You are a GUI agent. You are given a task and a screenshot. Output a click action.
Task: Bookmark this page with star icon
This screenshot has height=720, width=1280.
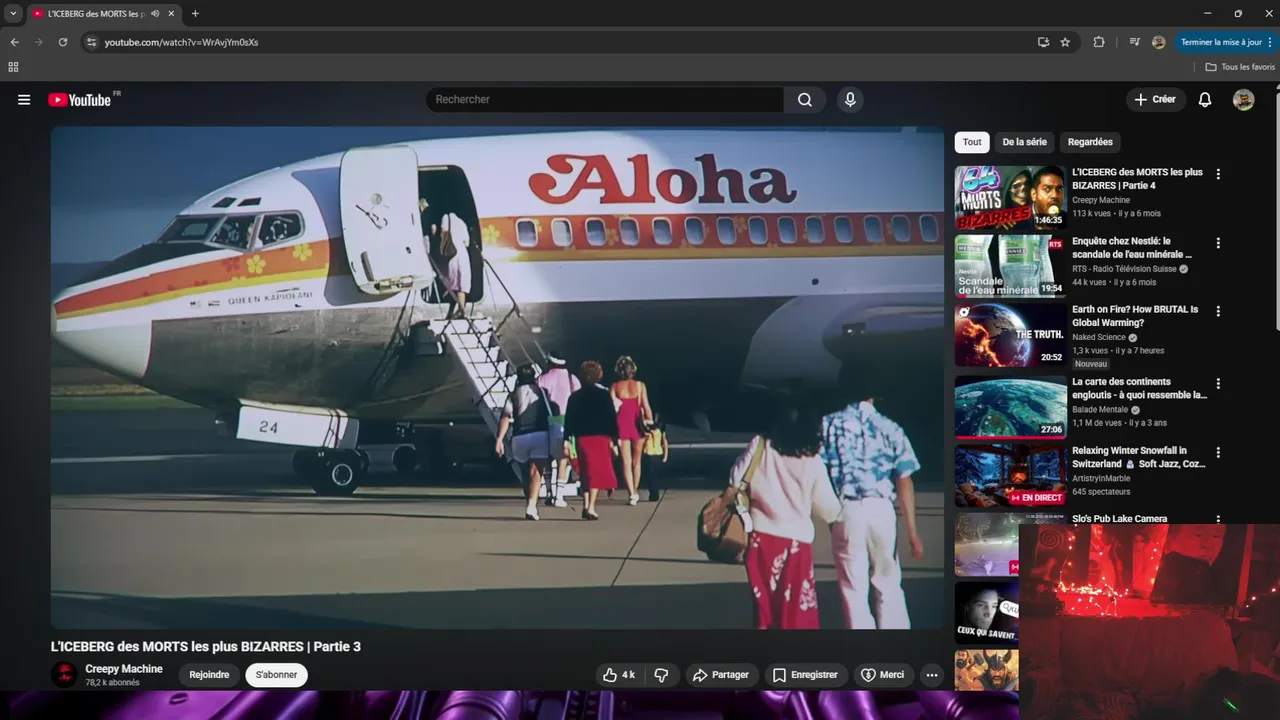[x=1065, y=42]
